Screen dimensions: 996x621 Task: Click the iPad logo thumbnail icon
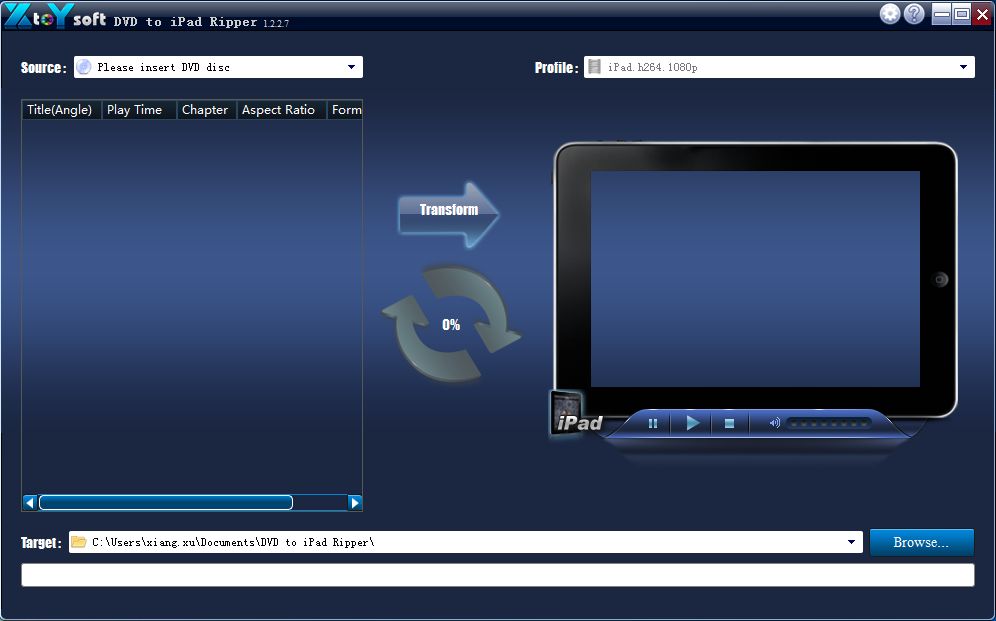[x=575, y=413]
